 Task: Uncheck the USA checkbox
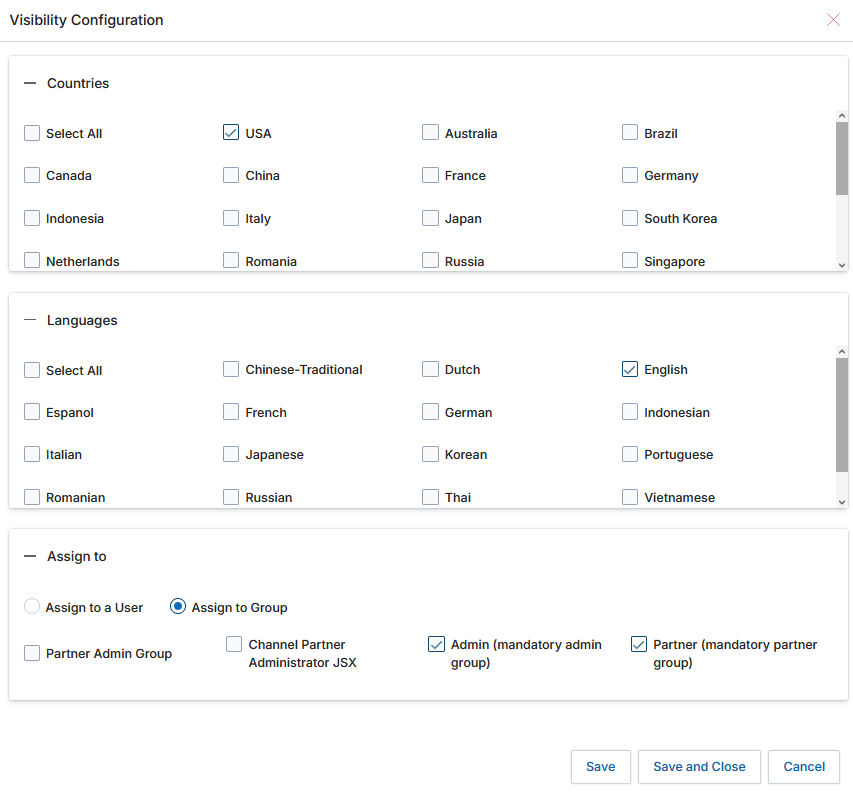[231, 132]
